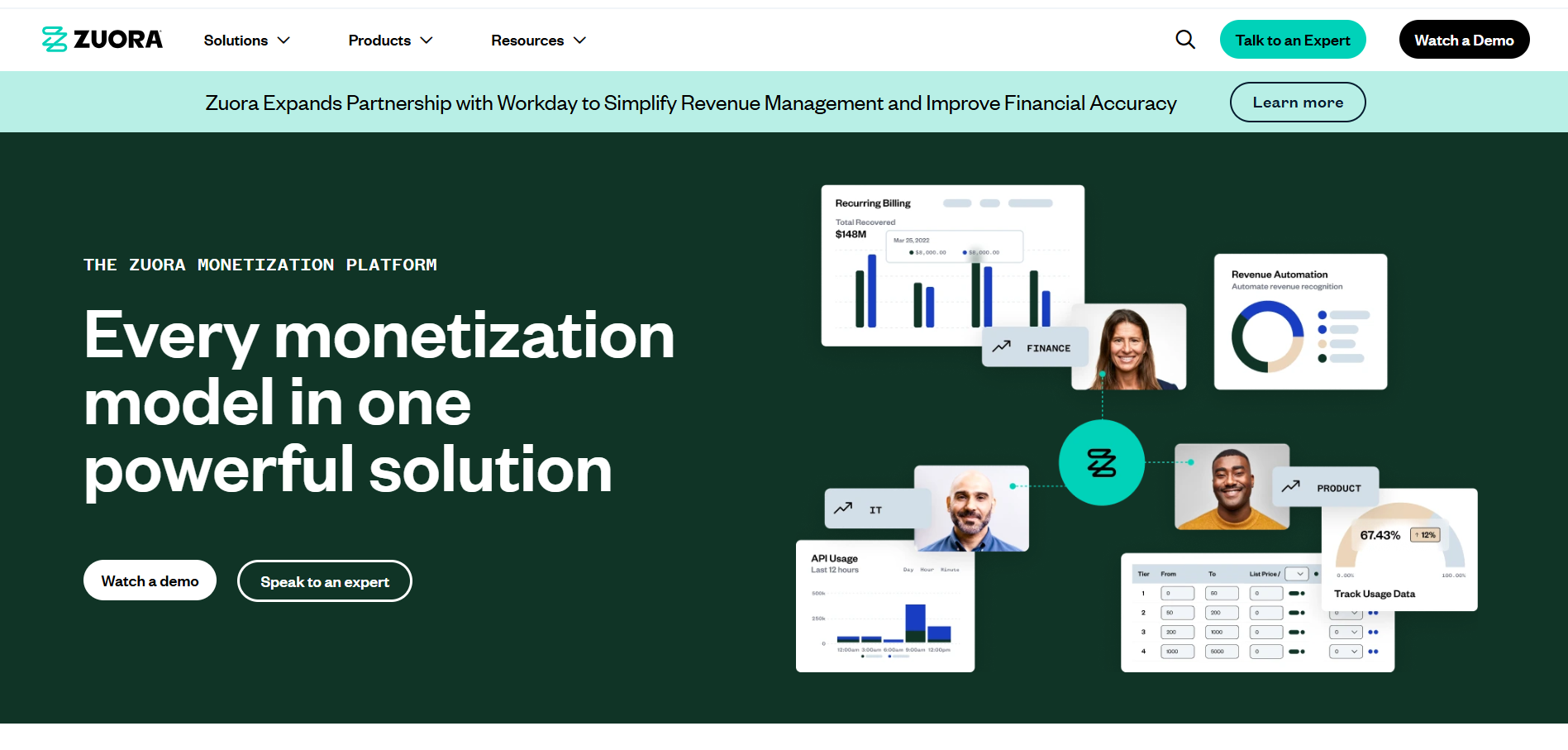1568x750 pixels.
Task: Expand the Products menu chevron
Action: point(427,41)
